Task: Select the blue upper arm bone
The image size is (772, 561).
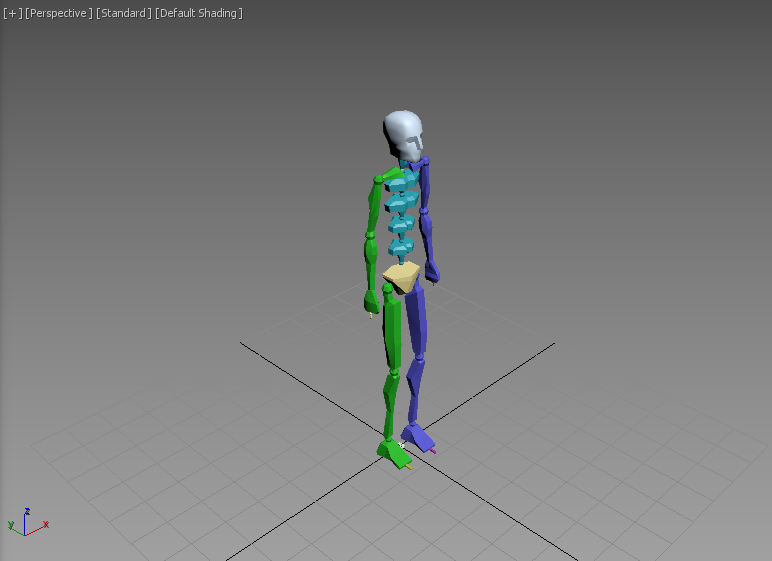Action: (x=424, y=186)
